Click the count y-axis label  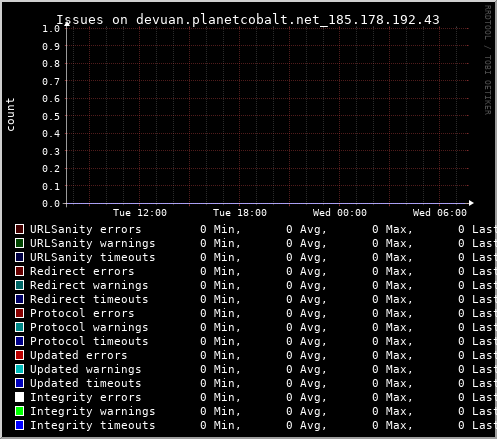10,115
